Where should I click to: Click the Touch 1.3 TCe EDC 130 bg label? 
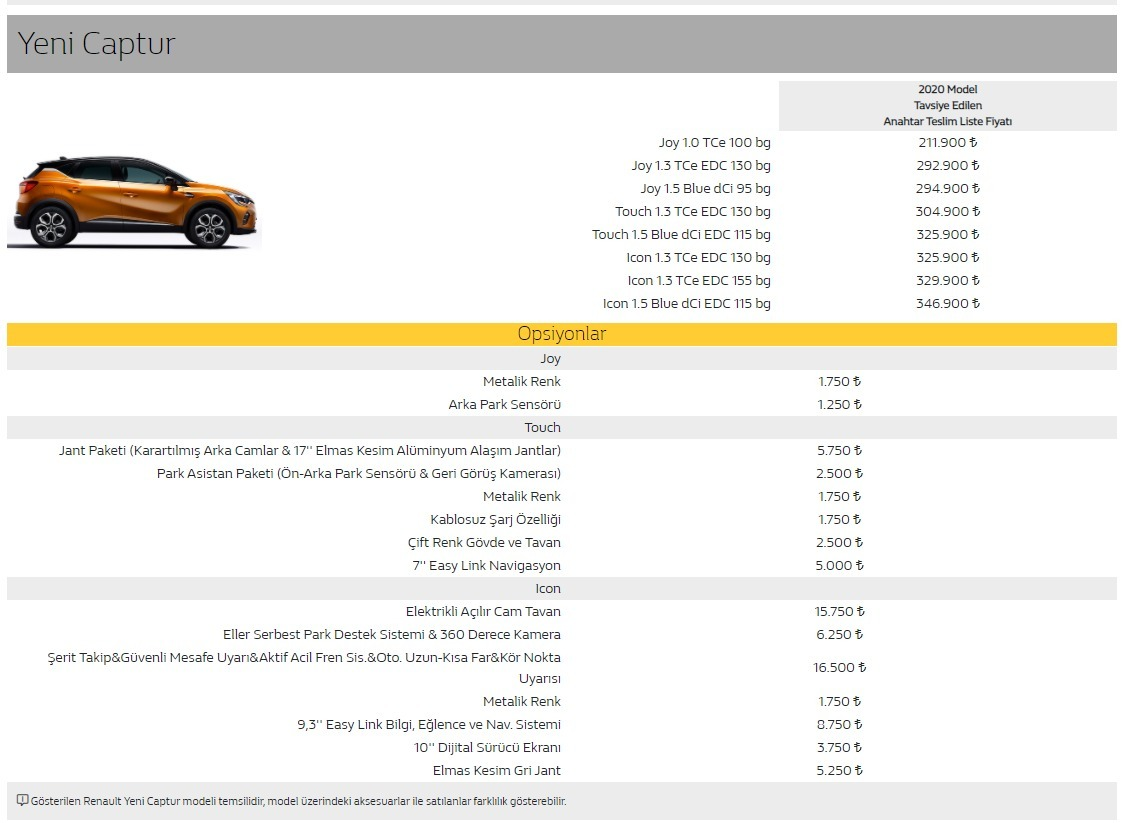click(693, 212)
